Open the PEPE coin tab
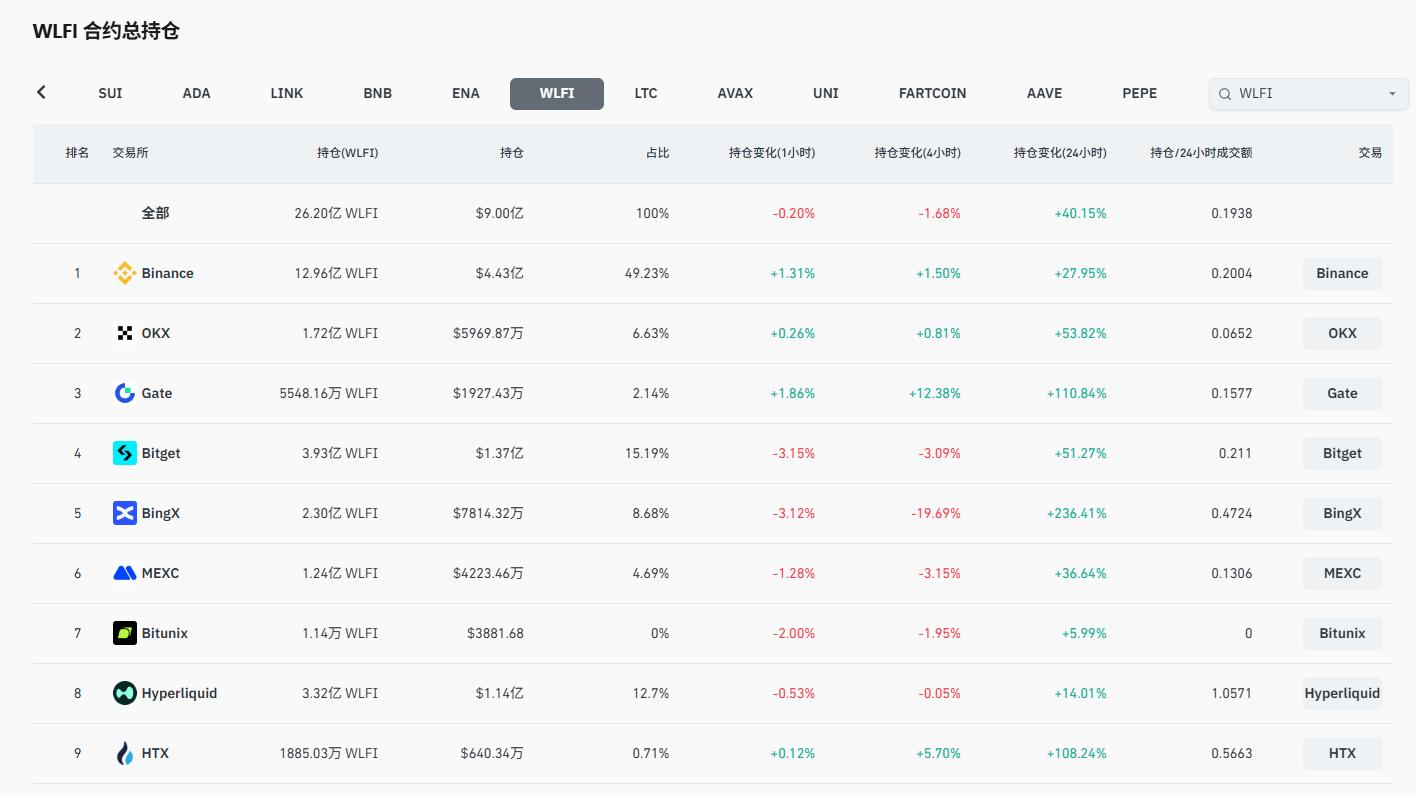The image size is (1416, 795). (1139, 93)
